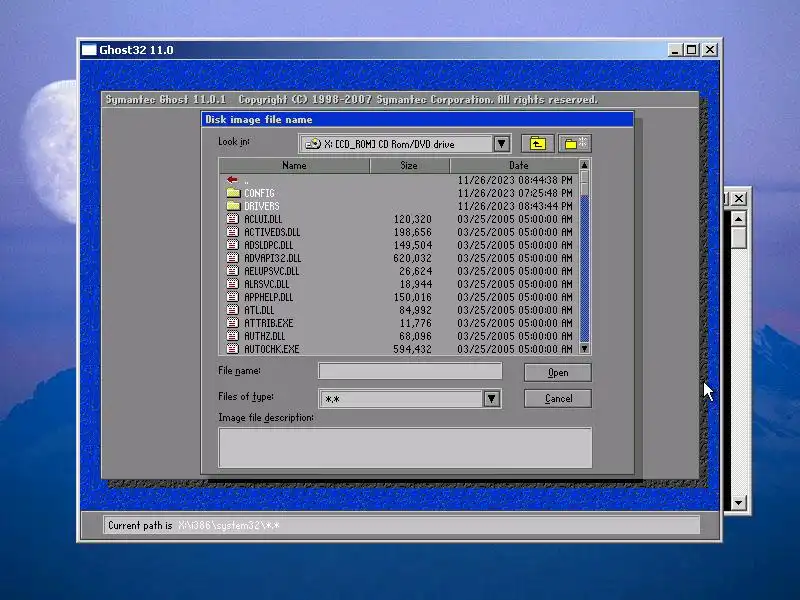Screen dimensions: 800x600
Task: Click the AUTOCHK.EXE file icon
Action: 233,349
